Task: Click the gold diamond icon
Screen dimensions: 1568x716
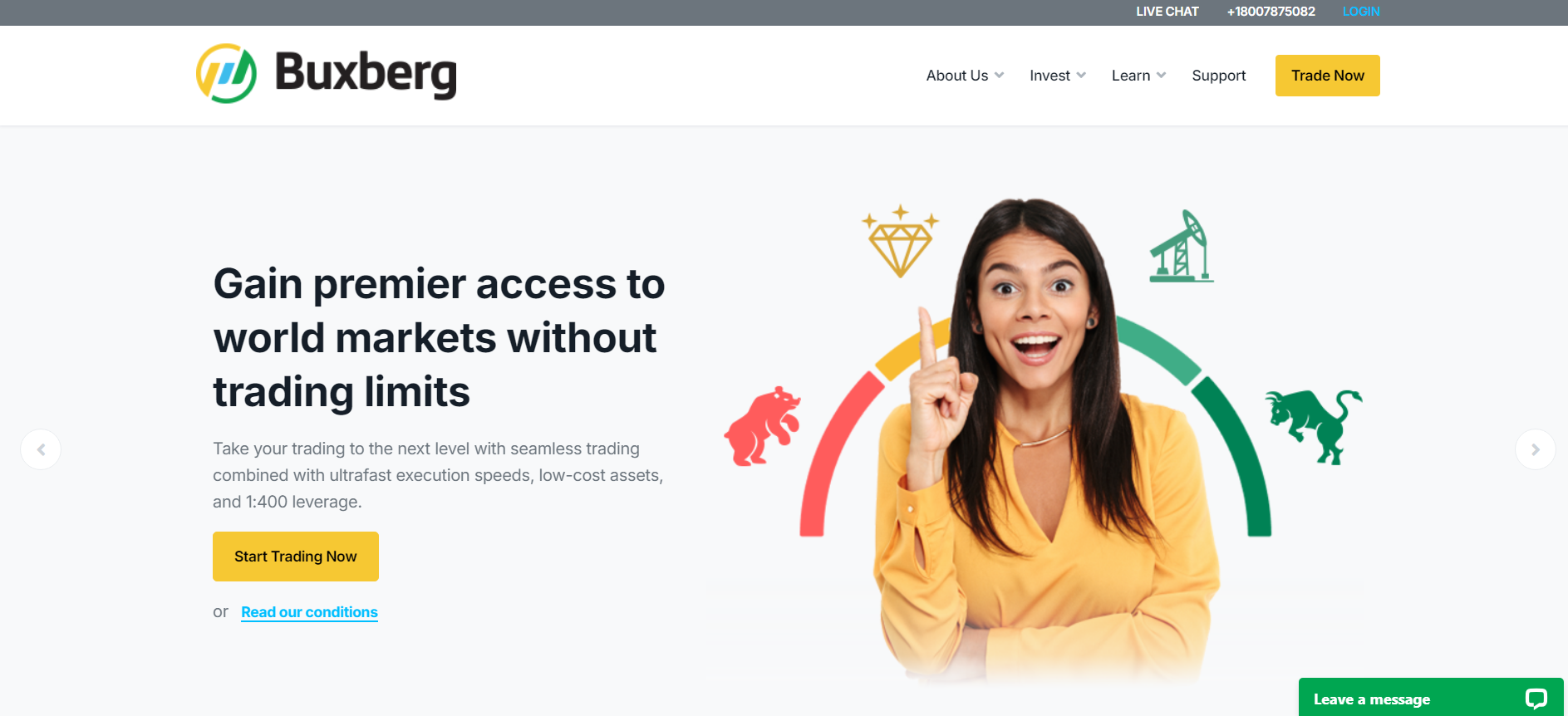Action: coord(900,241)
